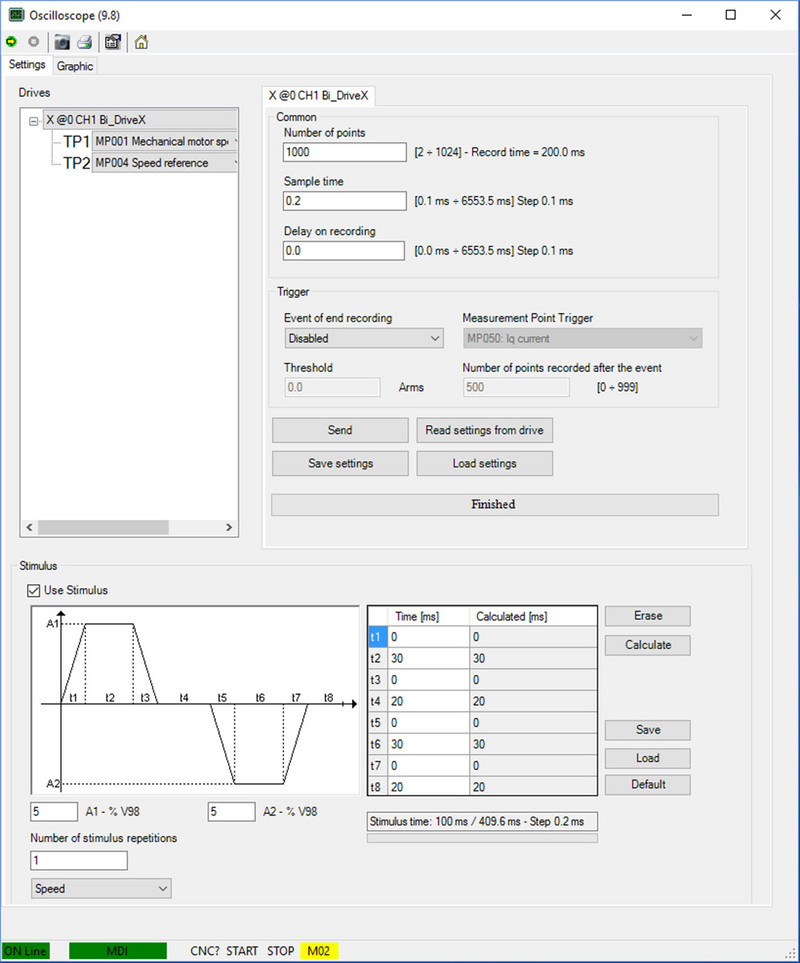800x963 pixels.
Task: Click the gray stop icon
Action: point(33,42)
